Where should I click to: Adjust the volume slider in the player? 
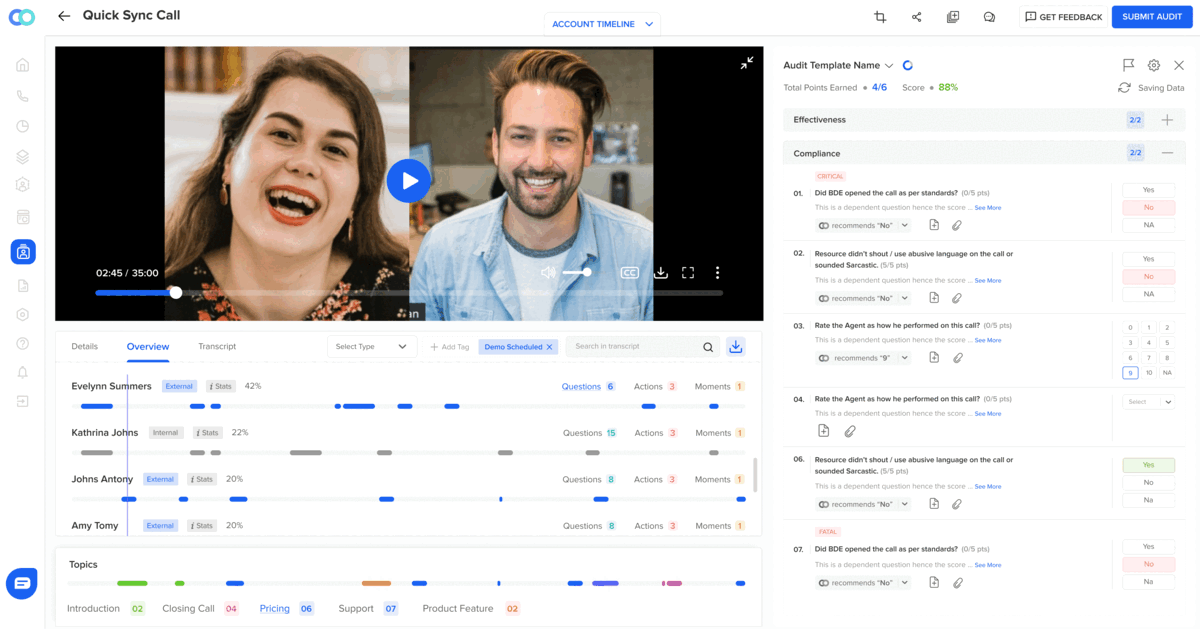[x=577, y=271]
